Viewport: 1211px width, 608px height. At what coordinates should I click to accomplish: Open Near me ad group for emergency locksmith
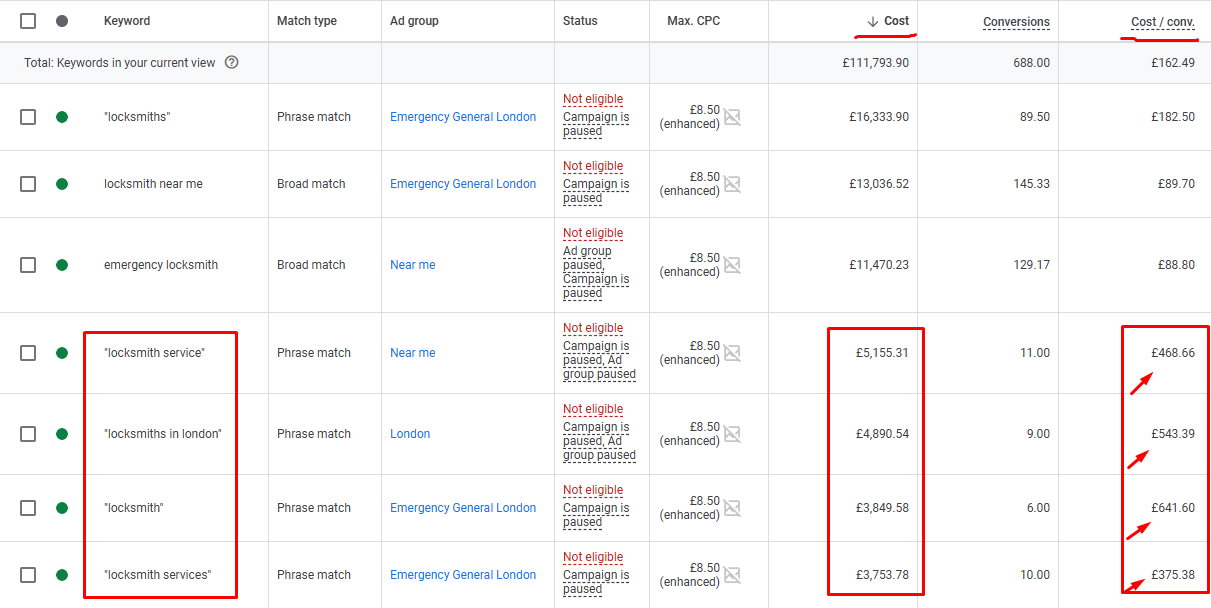click(x=412, y=265)
